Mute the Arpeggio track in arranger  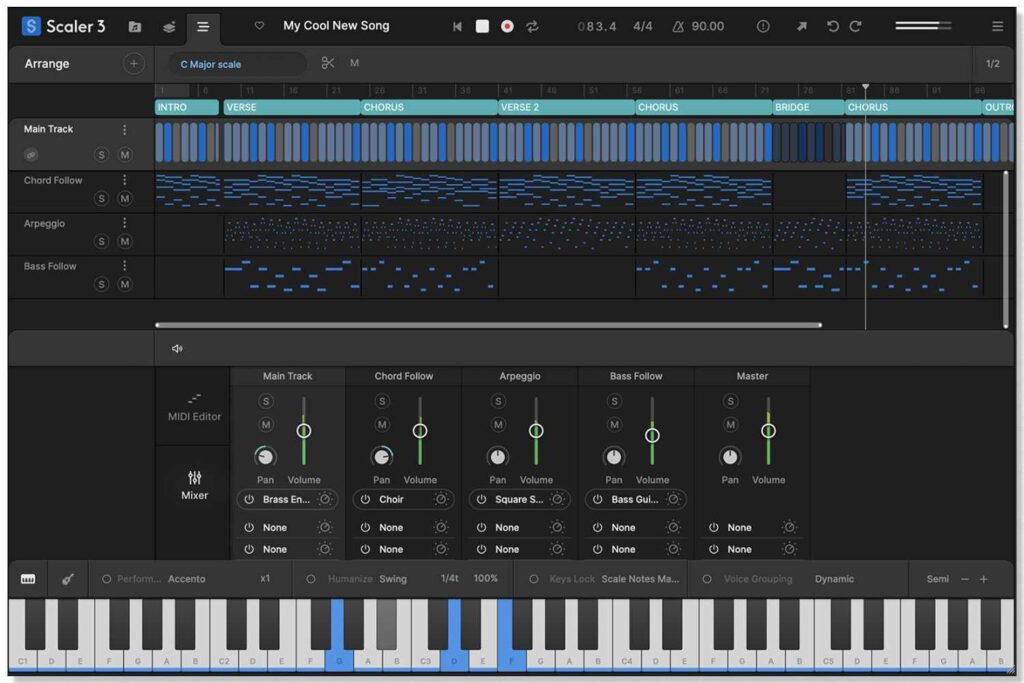pos(125,242)
